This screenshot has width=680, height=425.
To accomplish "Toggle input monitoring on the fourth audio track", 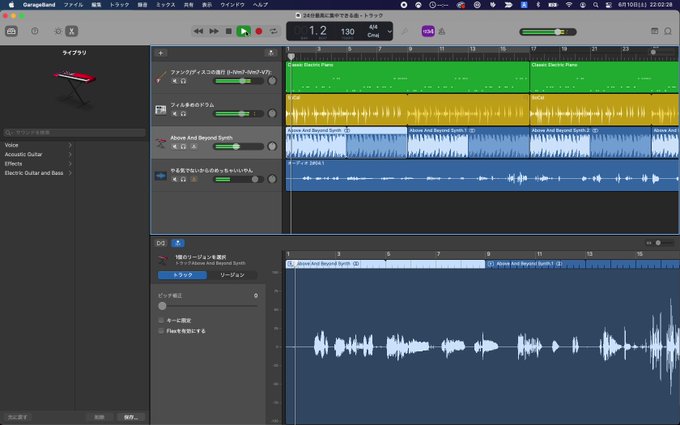I will pyautogui.click(x=193, y=179).
